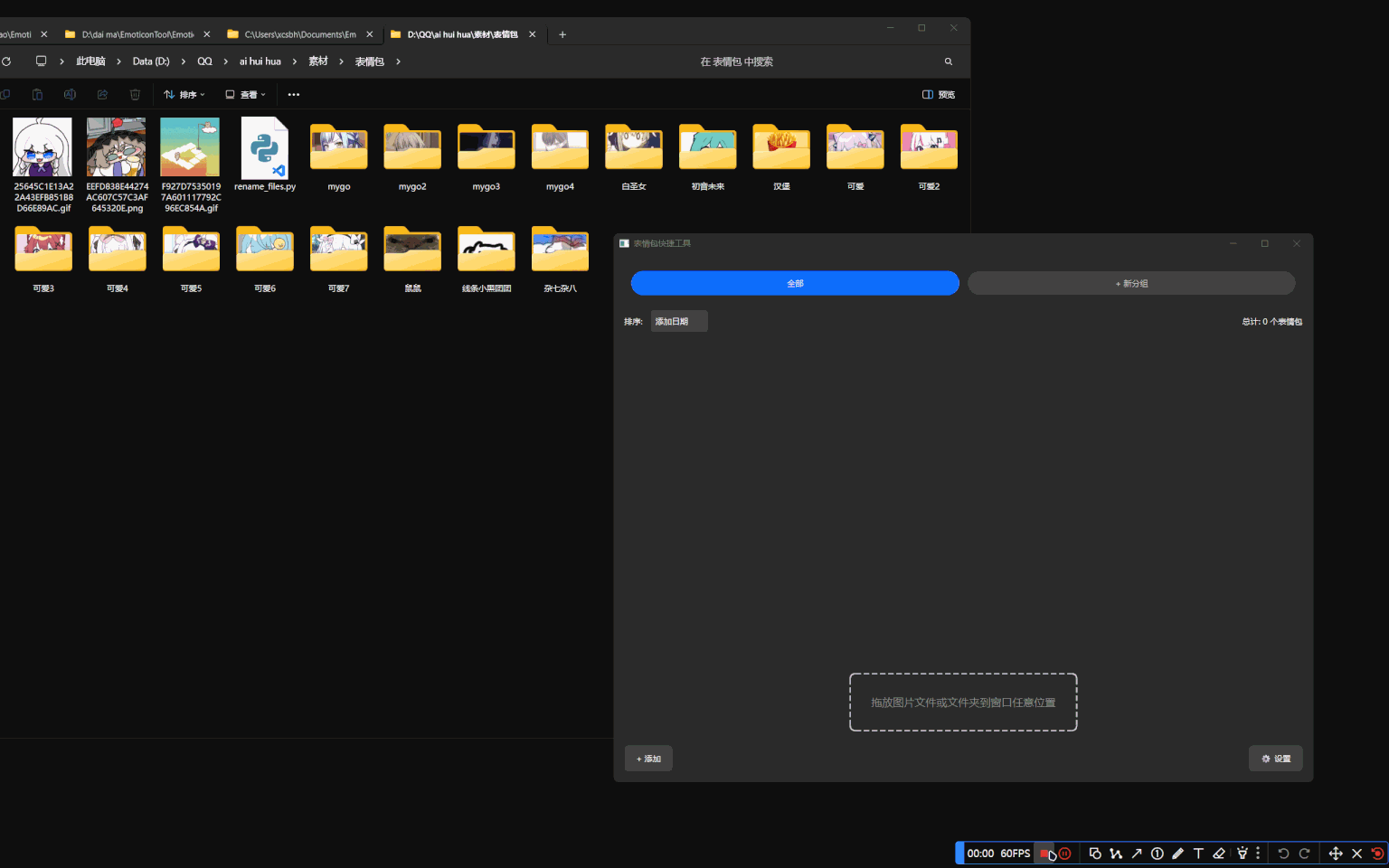Screen dimensions: 1389x868
Task: Select the 线条小黑团团 folder
Action: pyautogui.click(x=487, y=259)
